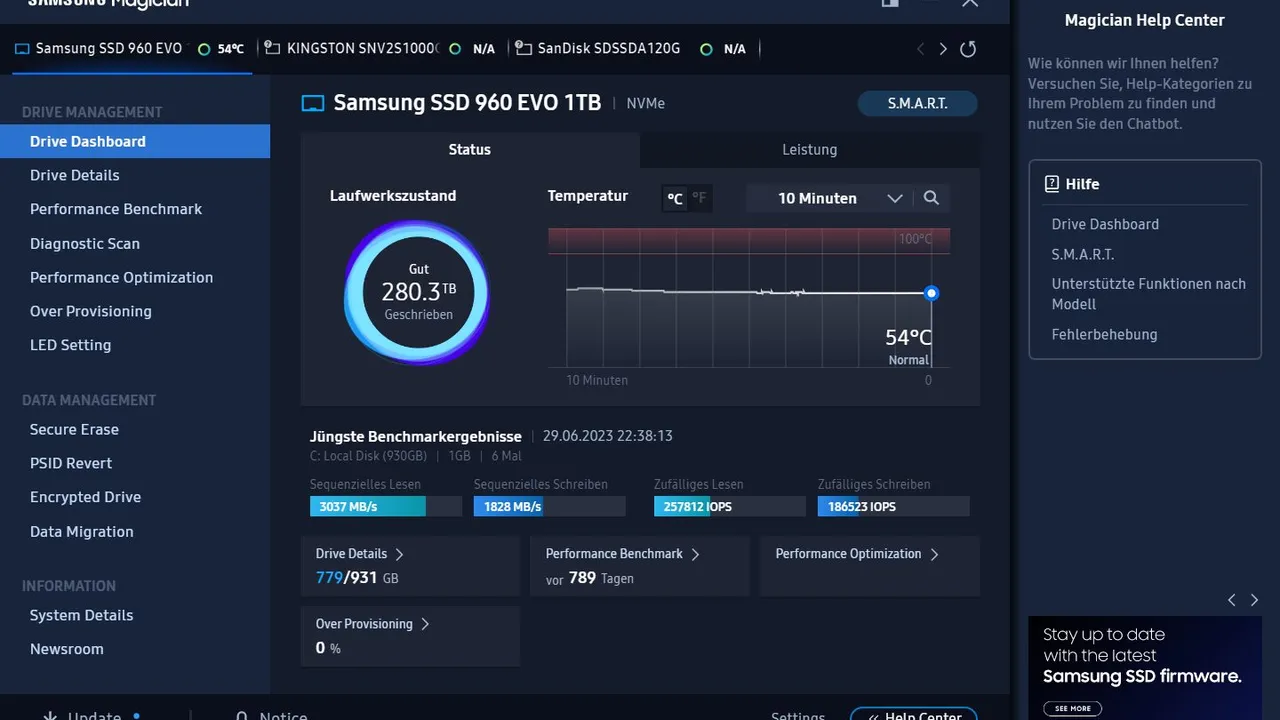Switch temperature unit to °F

699,198
